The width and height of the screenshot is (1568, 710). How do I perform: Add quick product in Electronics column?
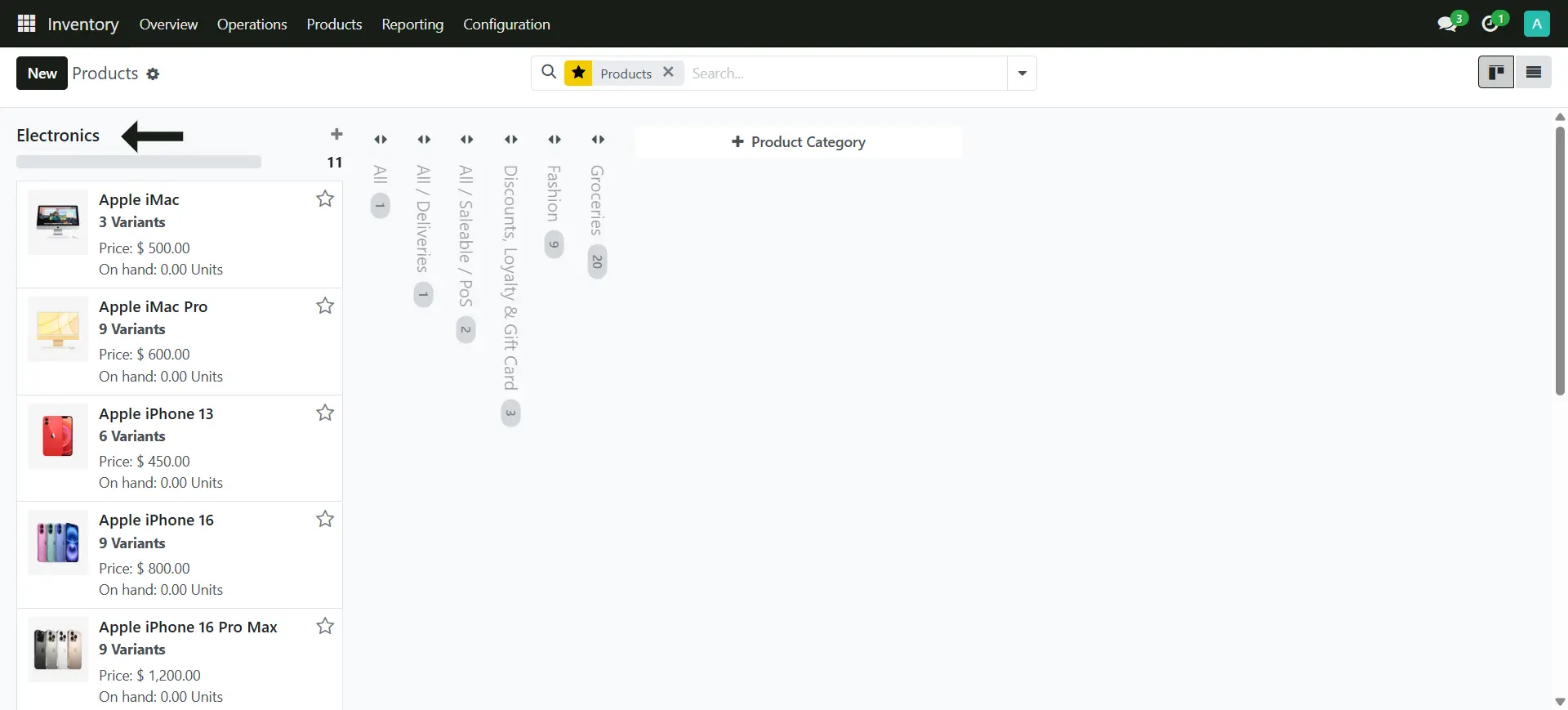(336, 135)
